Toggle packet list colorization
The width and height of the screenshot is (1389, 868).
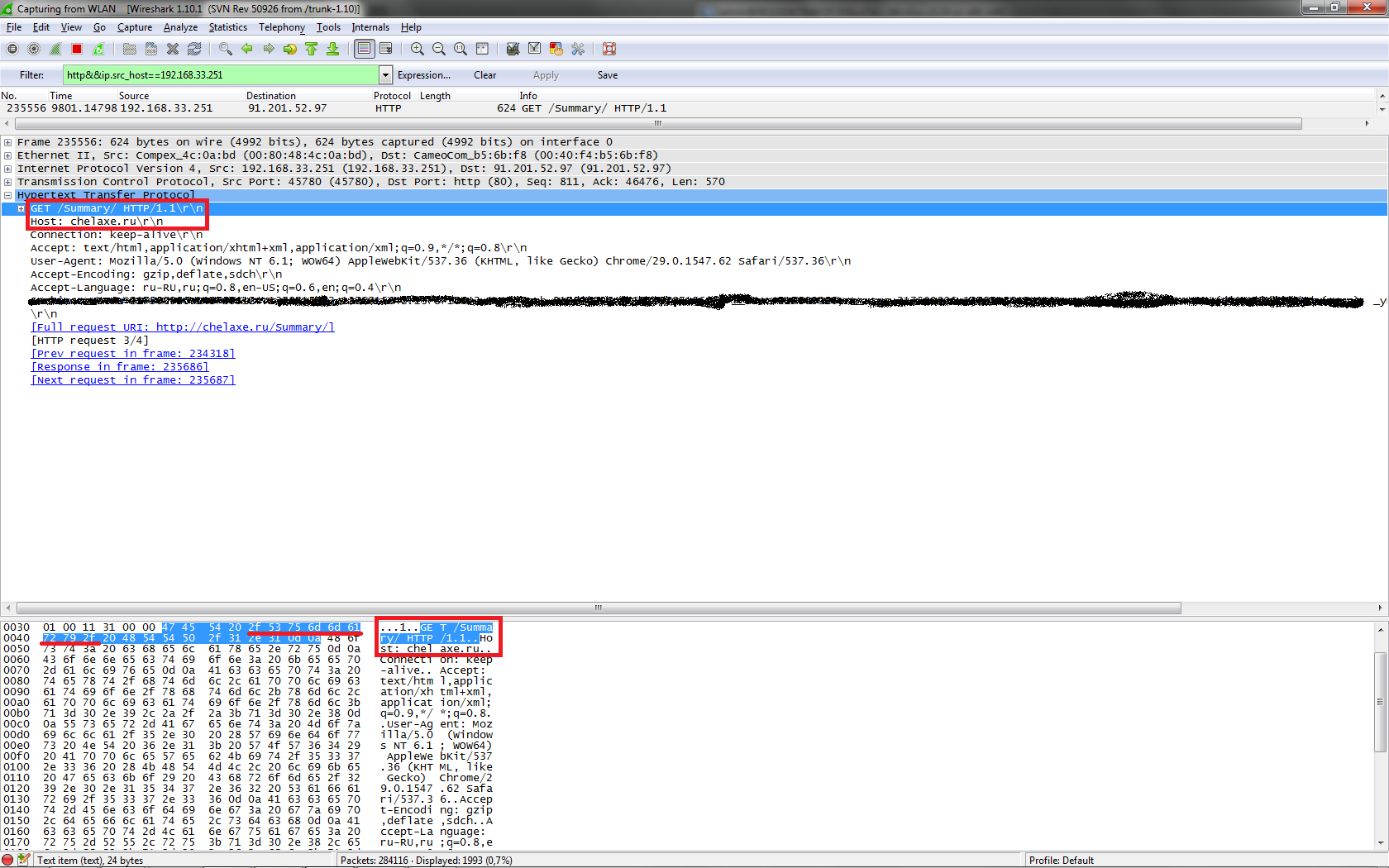364,49
